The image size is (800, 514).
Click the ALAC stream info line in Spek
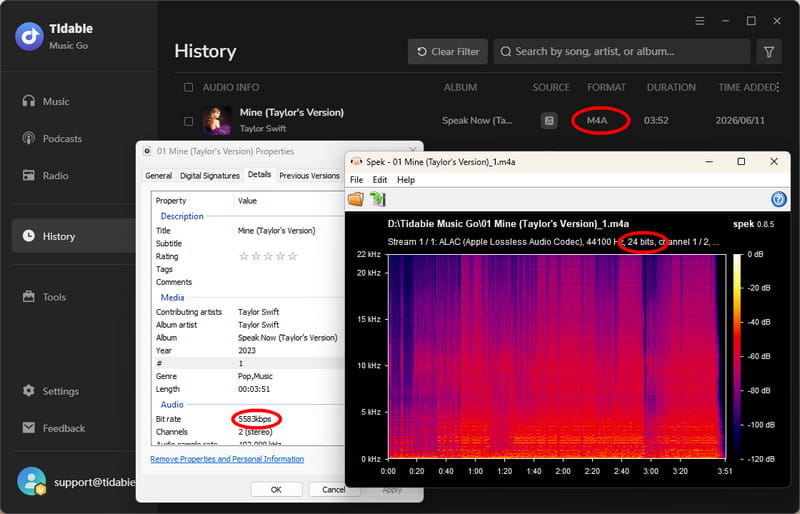tap(553, 241)
